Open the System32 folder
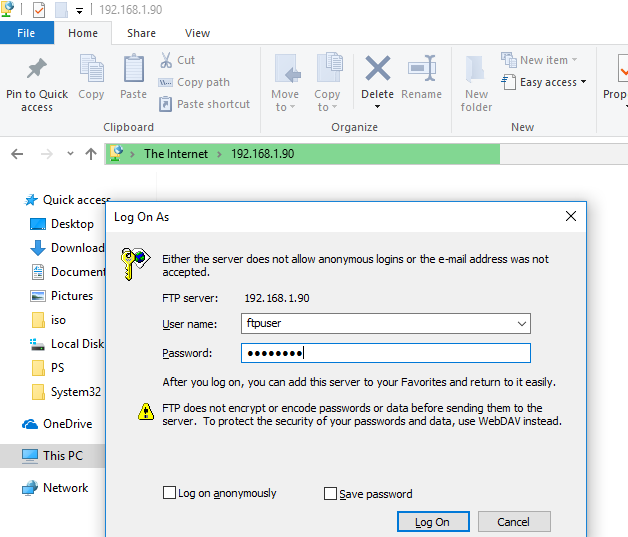This screenshot has width=628, height=537. pyautogui.click(x=66, y=392)
